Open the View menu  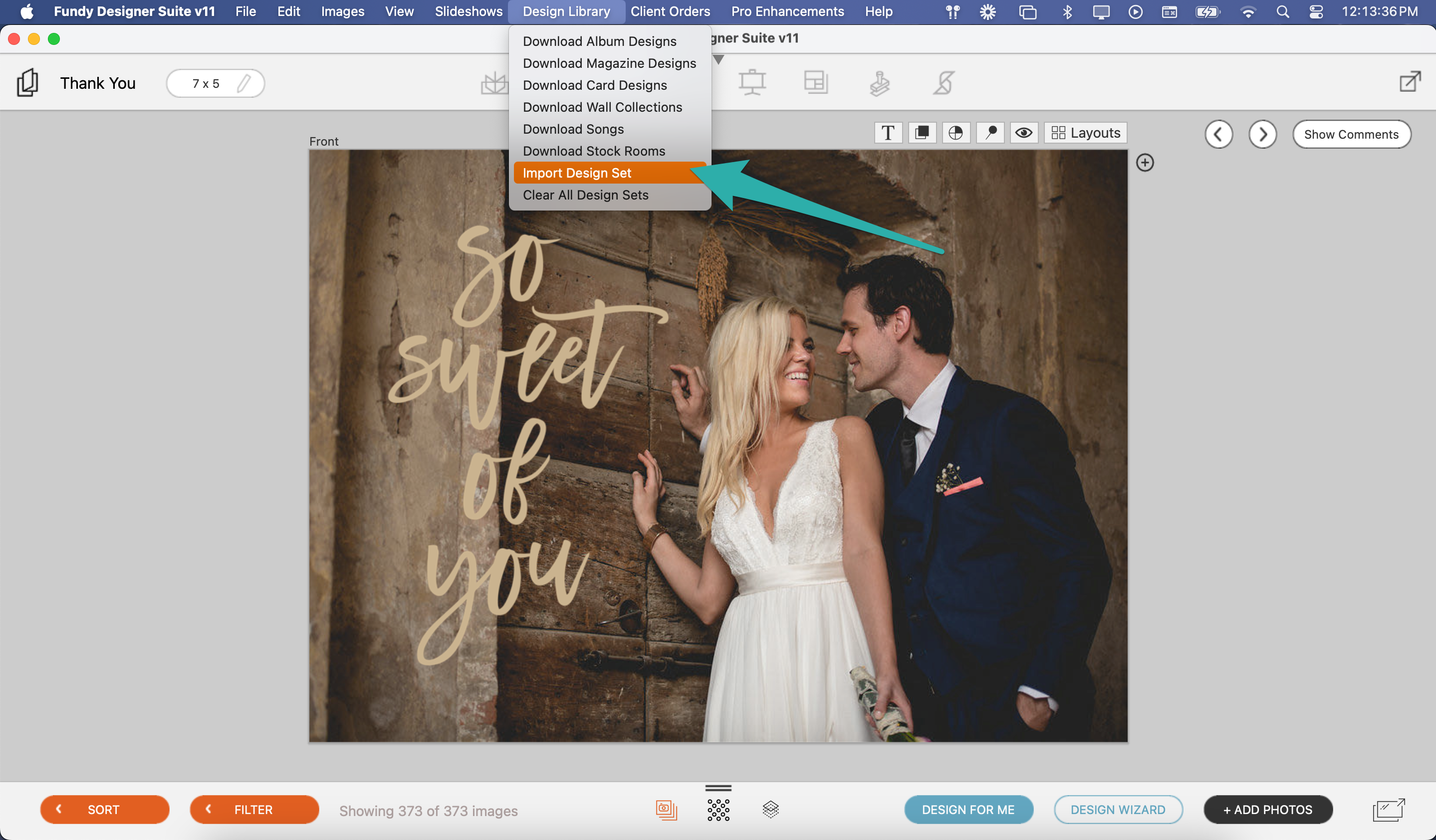click(x=400, y=11)
